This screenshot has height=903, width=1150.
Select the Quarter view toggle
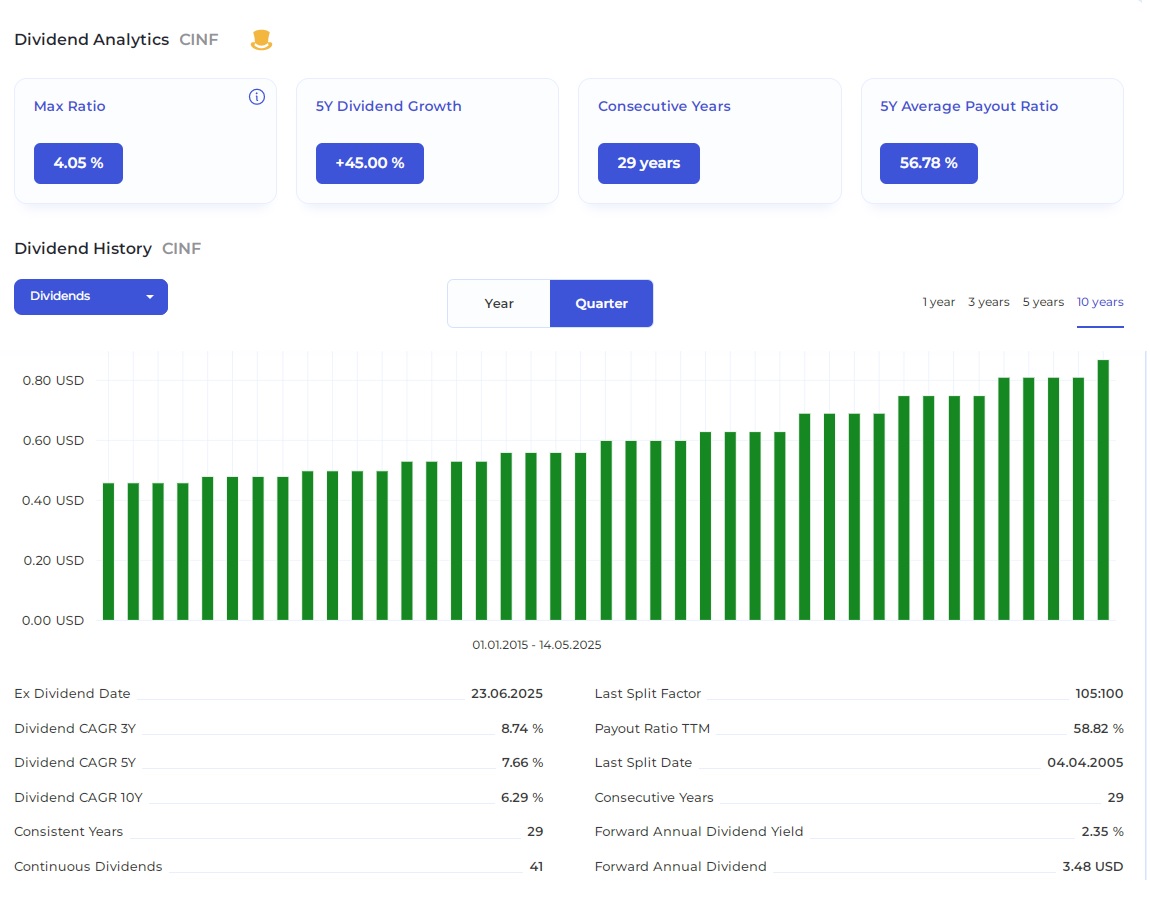(601, 303)
